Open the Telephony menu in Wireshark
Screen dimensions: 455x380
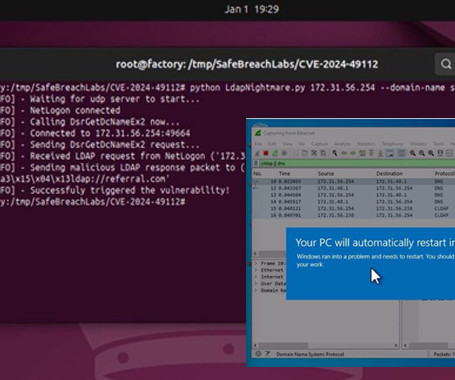392,144
